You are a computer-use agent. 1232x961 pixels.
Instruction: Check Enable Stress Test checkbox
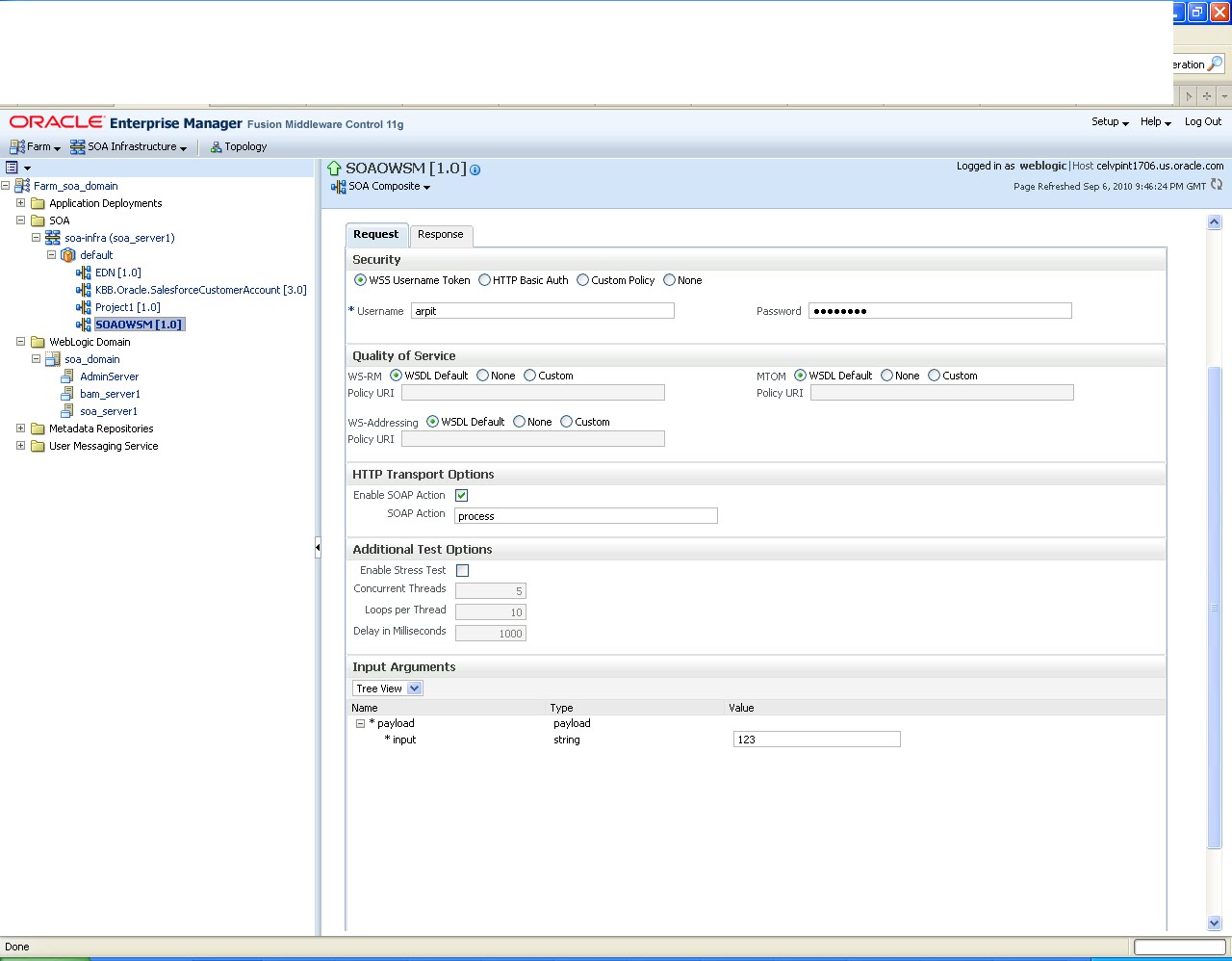click(462, 570)
